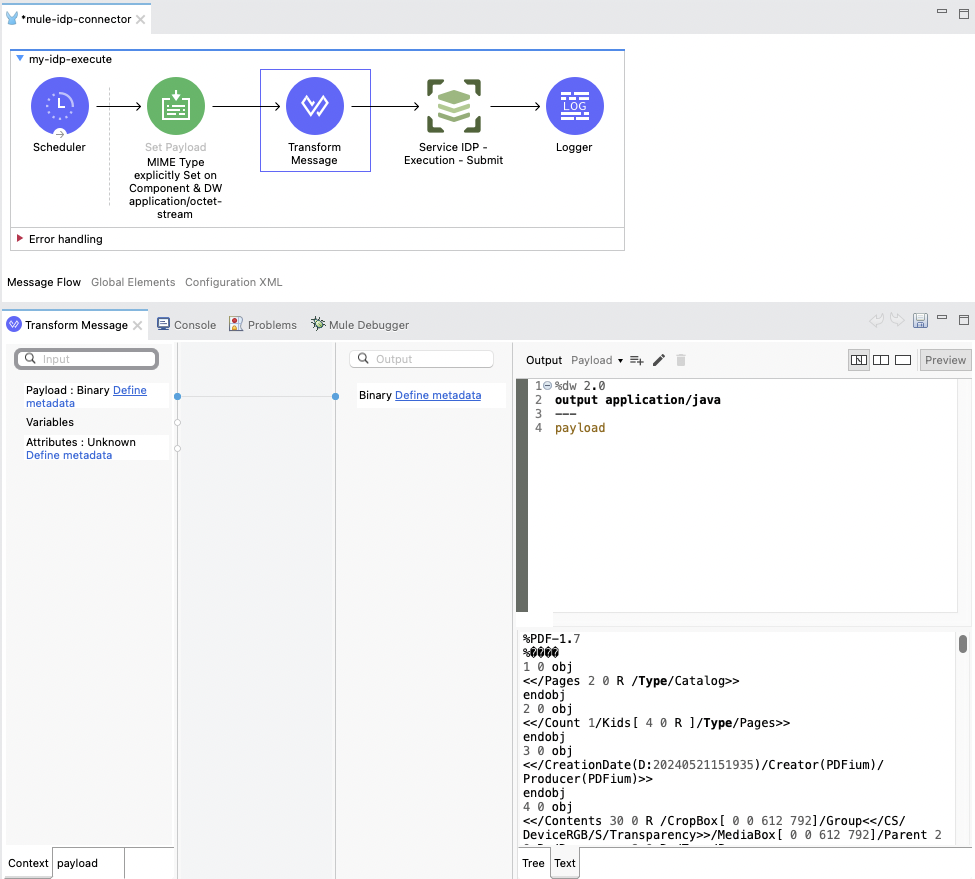The image size is (975, 879).
Task: Select the Logger component icon
Action: click(574, 106)
